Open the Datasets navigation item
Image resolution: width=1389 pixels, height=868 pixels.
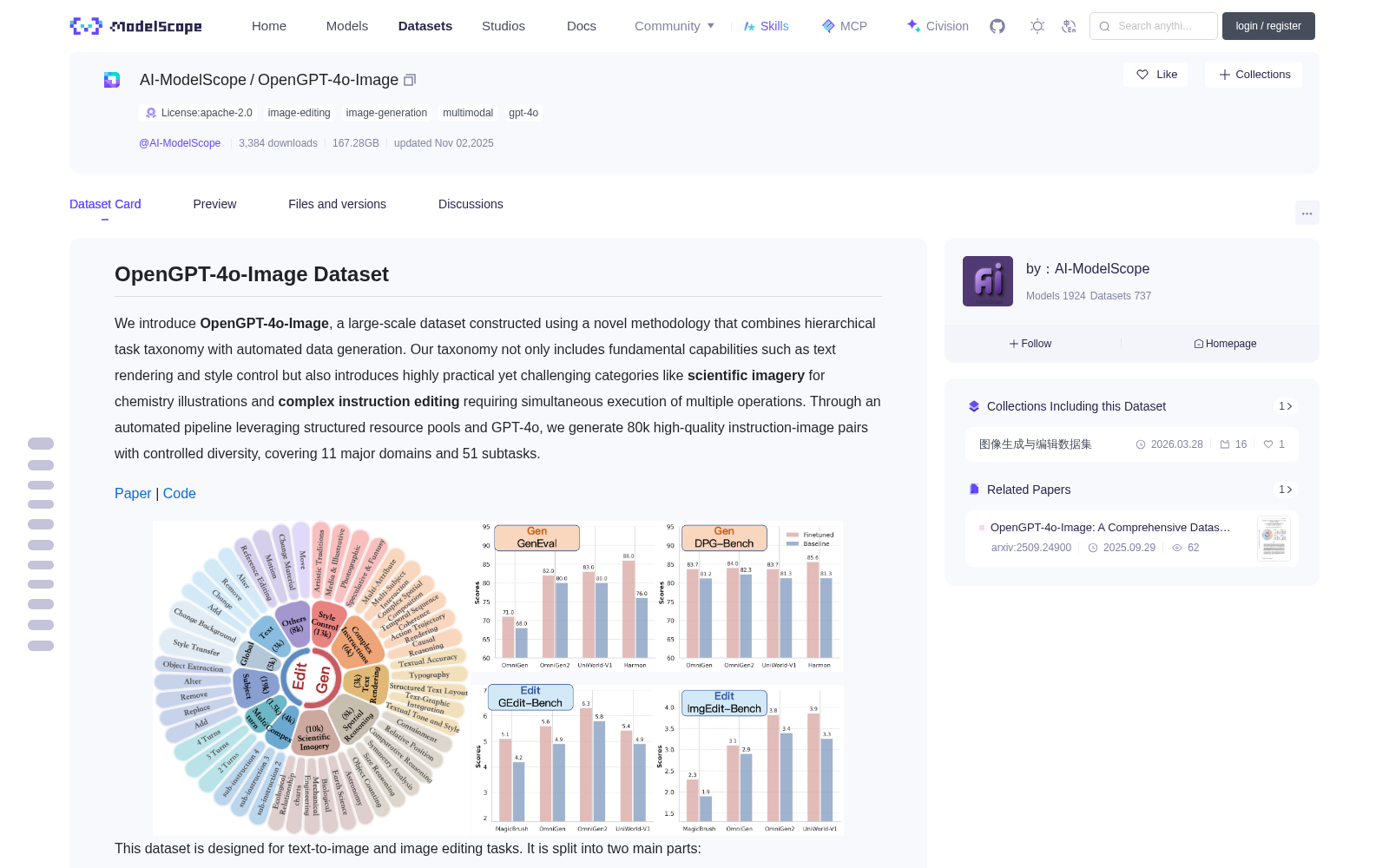[425, 26]
